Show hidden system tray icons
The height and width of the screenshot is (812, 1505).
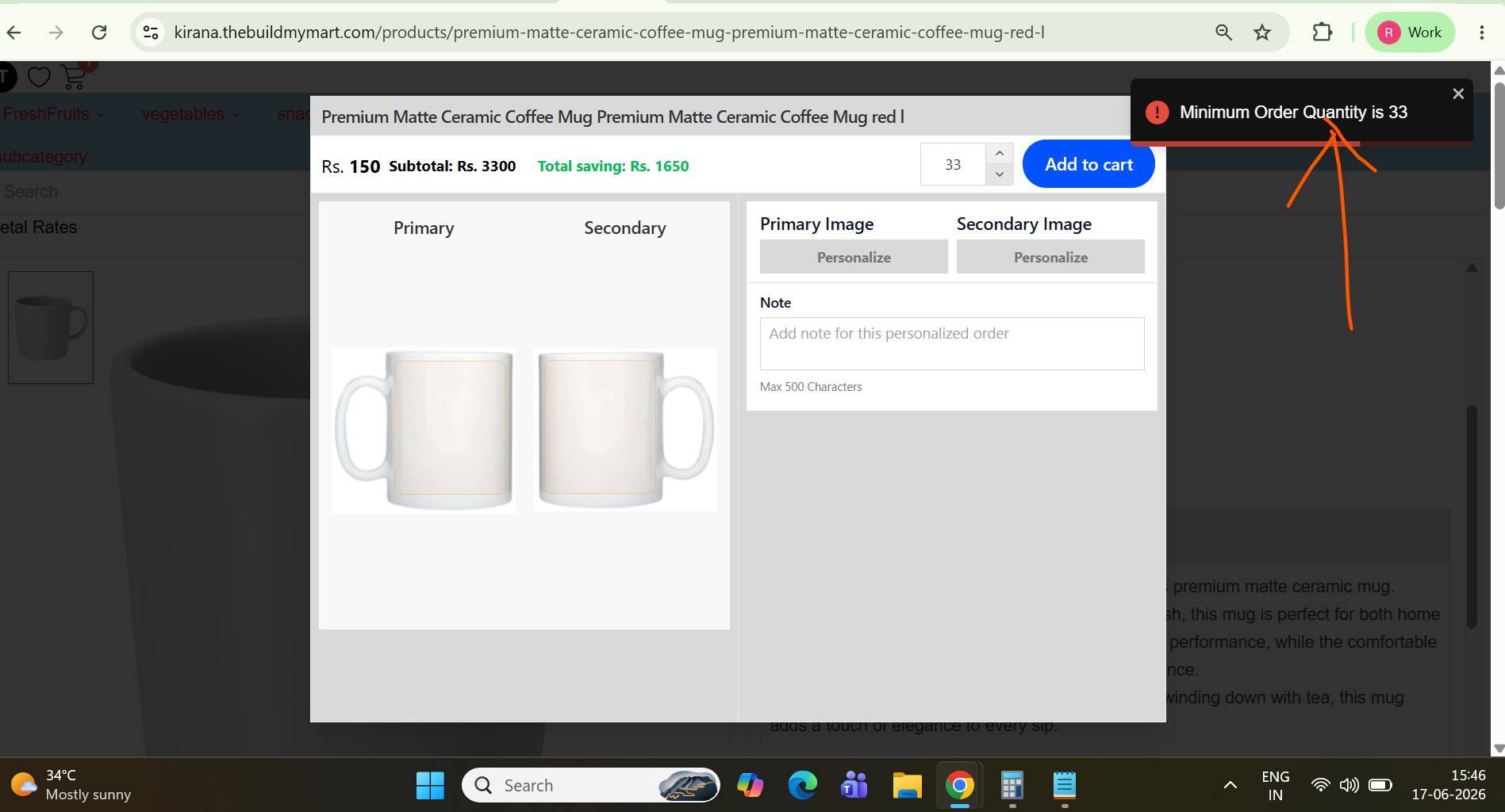click(x=1230, y=786)
